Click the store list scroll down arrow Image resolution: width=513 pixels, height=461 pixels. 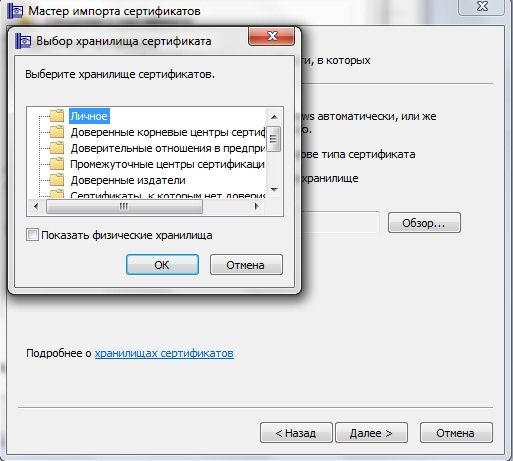(x=274, y=189)
